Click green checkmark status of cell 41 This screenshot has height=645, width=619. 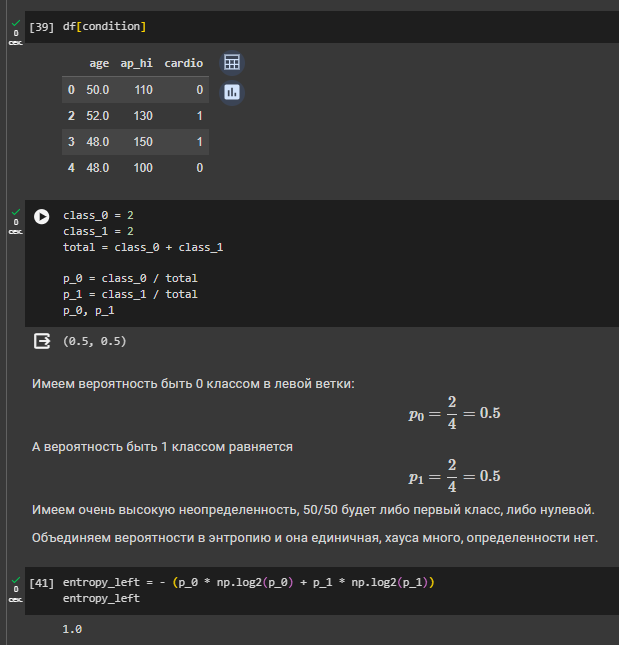(16, 580)
